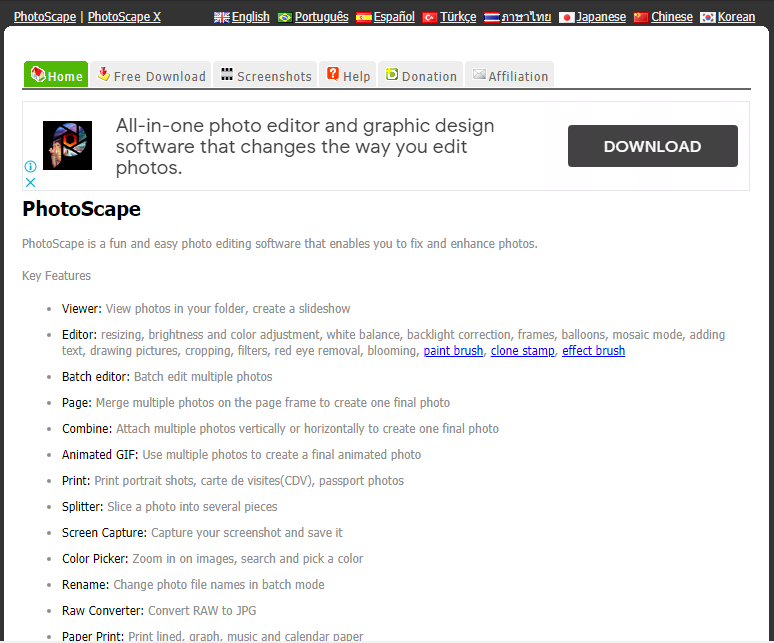The image size is (774, 643).
Task: Click the China flag icon
Action: [x=641, y=18]
